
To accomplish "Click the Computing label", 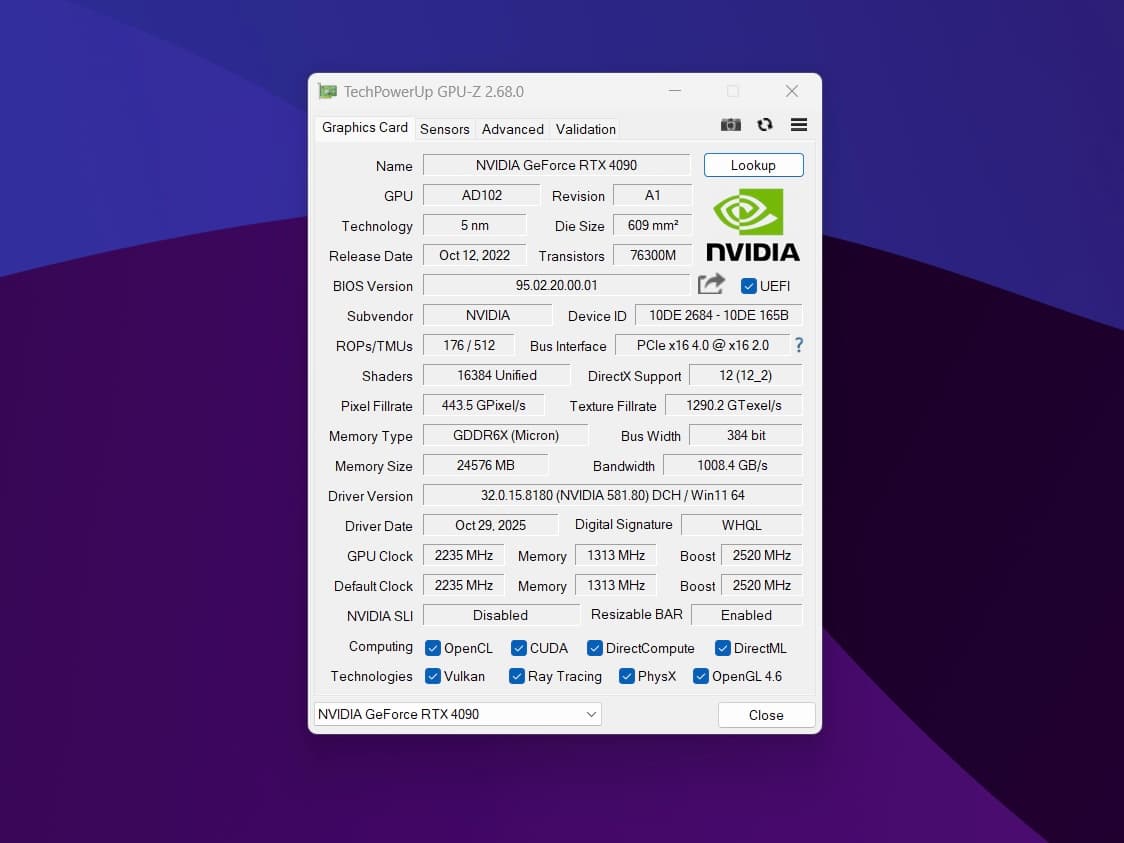I will 381,647.
